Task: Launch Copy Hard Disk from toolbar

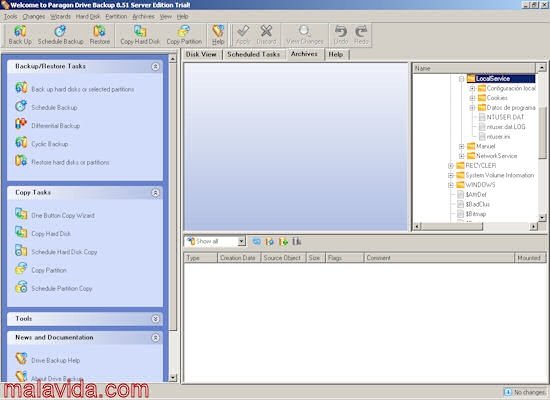Action: (140, 35)
